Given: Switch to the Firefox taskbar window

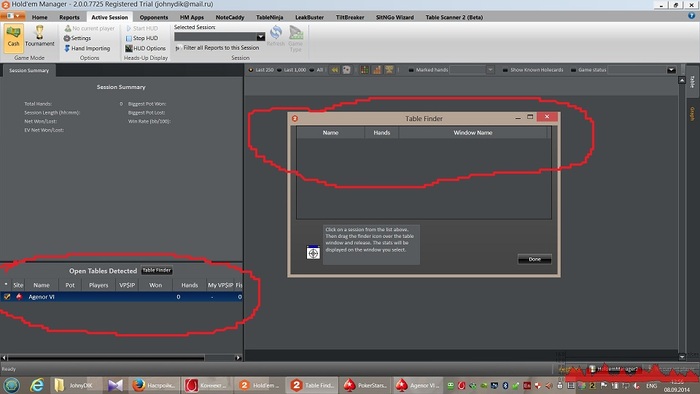Looking at the screenshot, I should point(155,385).
